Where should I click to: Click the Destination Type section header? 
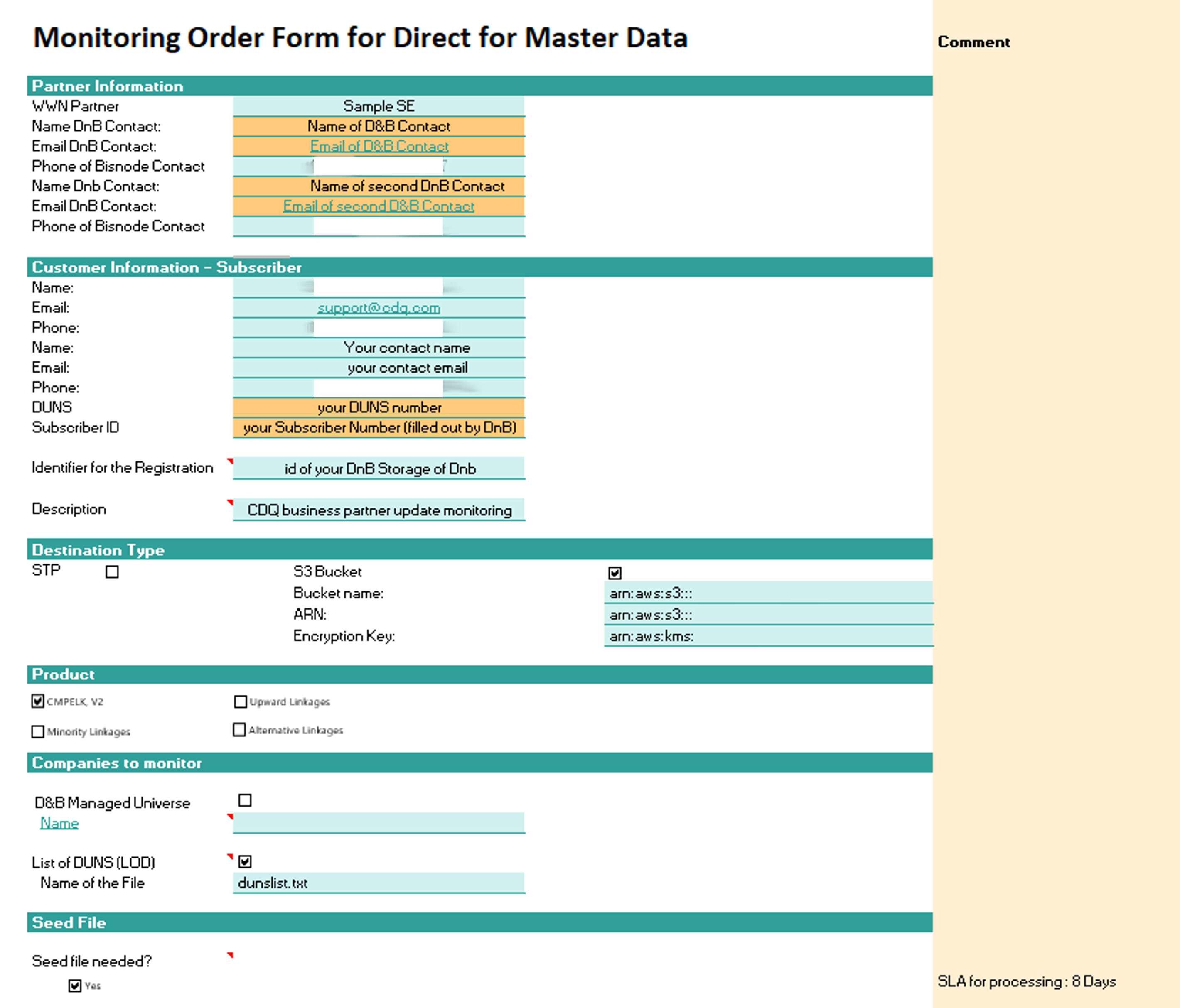coord(479,549)
